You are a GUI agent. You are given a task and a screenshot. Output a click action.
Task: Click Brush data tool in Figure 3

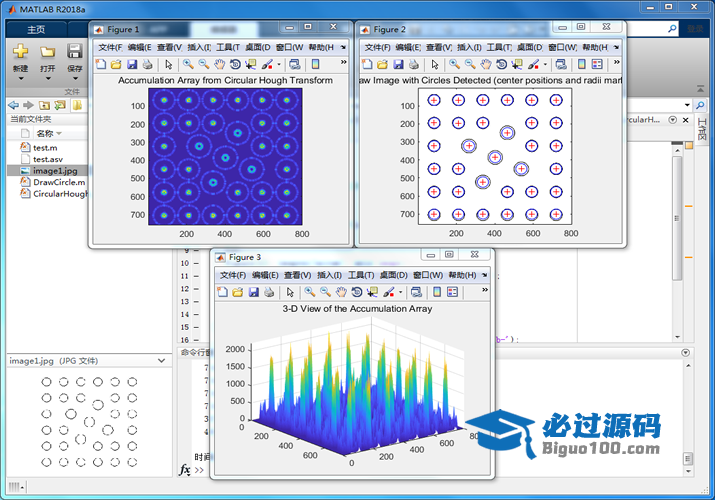(389, 292)
